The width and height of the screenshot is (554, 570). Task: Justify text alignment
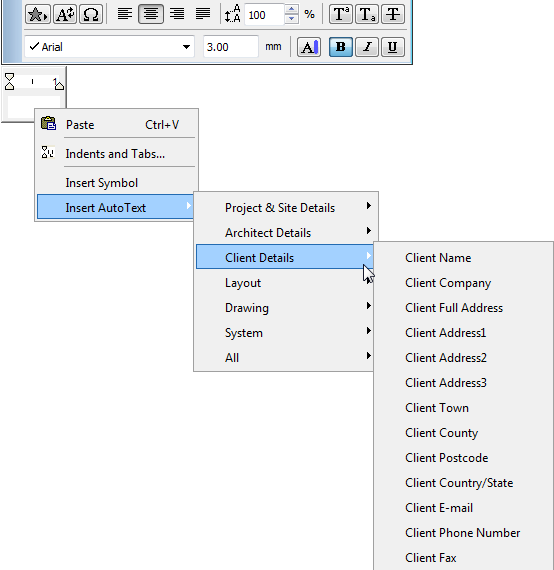pyautogui.click(x=203, y=14)
